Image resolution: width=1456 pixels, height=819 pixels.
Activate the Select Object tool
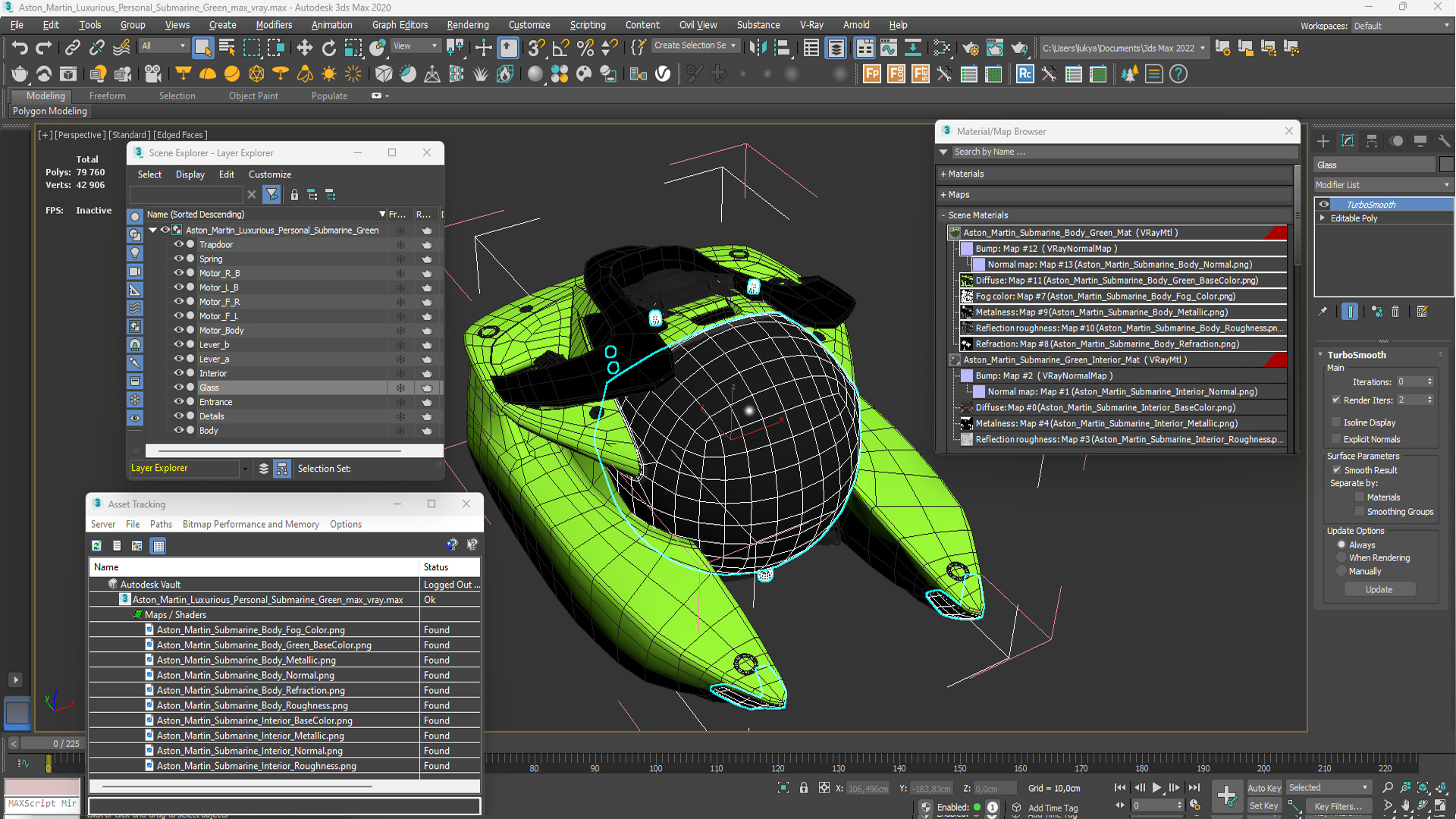tap(202, 48)
